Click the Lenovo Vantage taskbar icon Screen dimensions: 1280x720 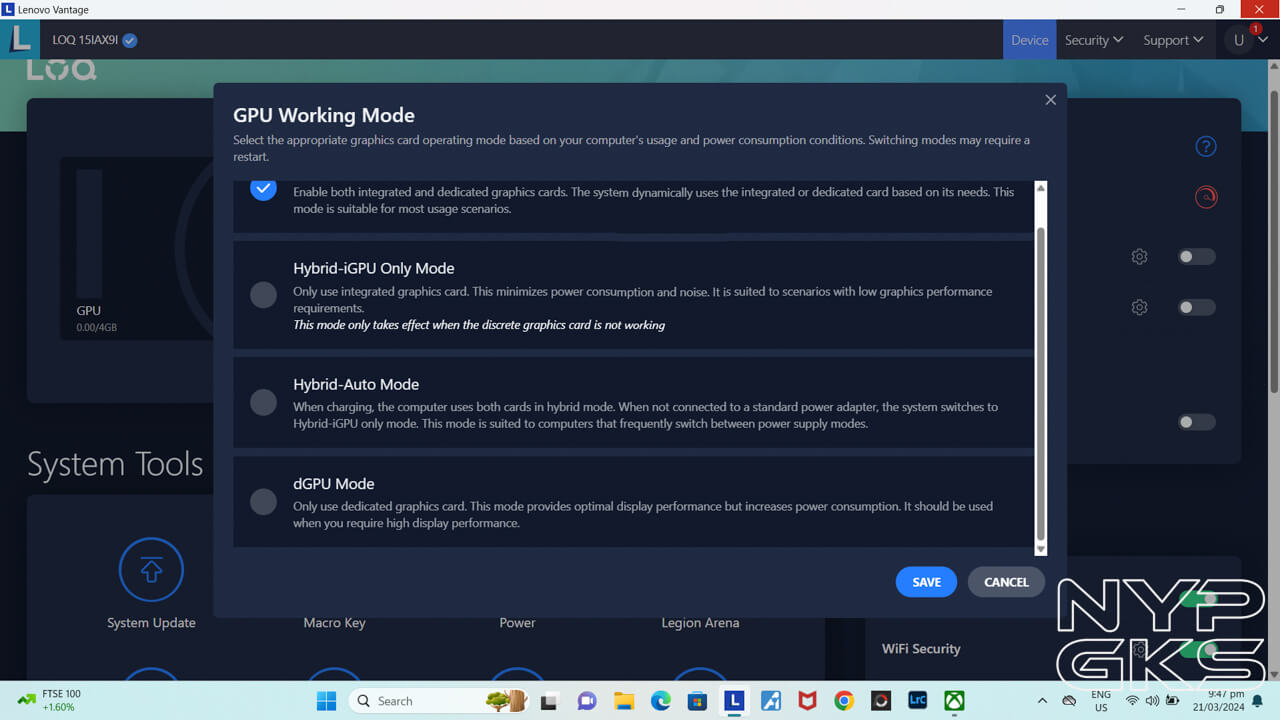click(x=734, y=701)
